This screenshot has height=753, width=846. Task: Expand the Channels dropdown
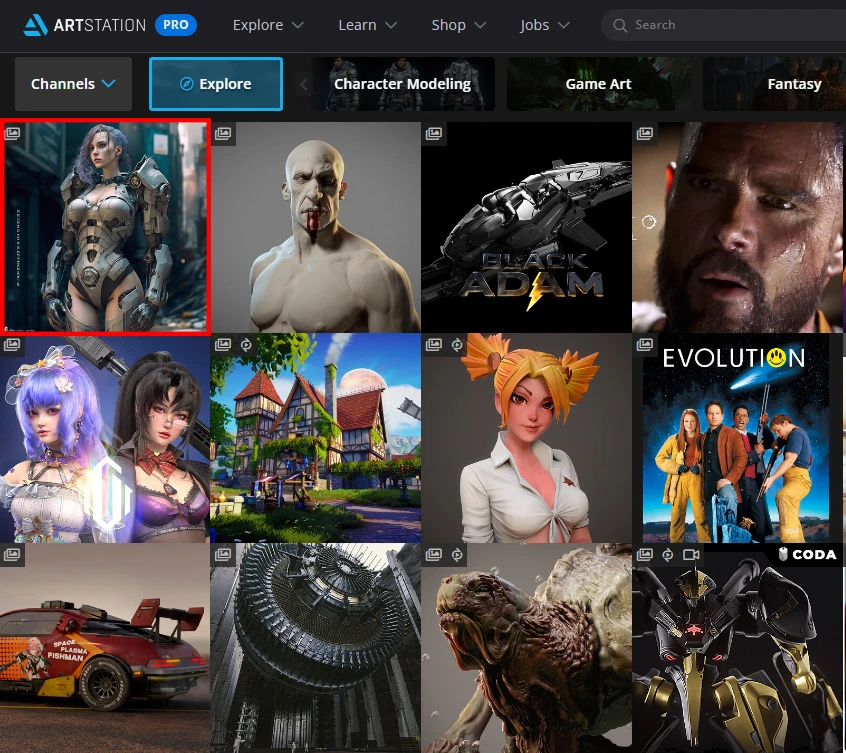point(73,84)
